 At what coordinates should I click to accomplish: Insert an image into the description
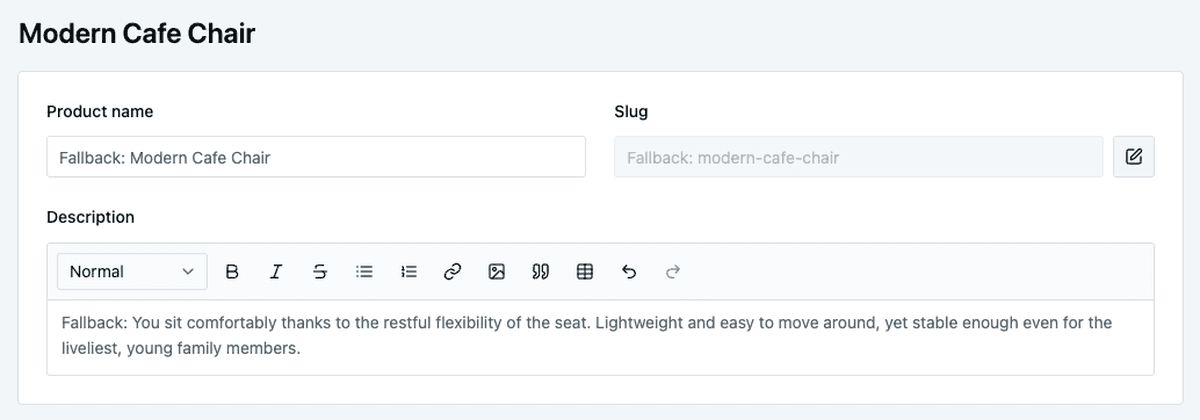tap(496, 272)
